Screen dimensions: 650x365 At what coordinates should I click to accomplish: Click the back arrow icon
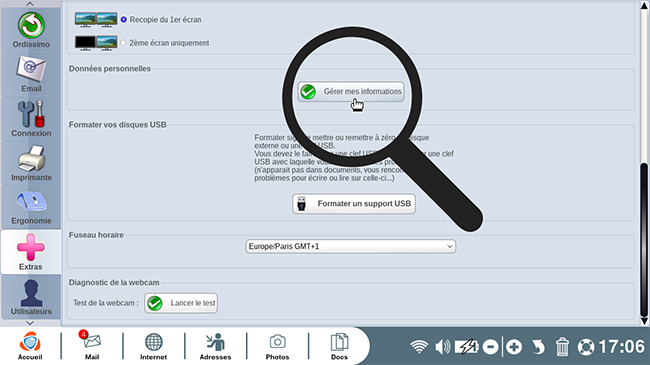538,347
